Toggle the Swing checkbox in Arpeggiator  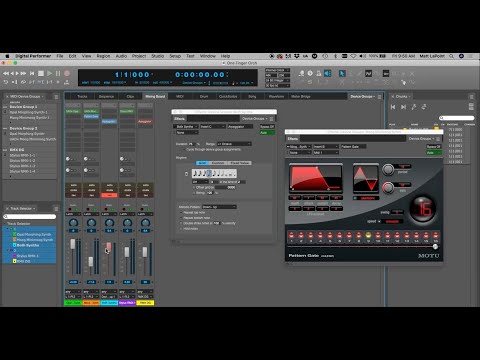coord(194,193)
